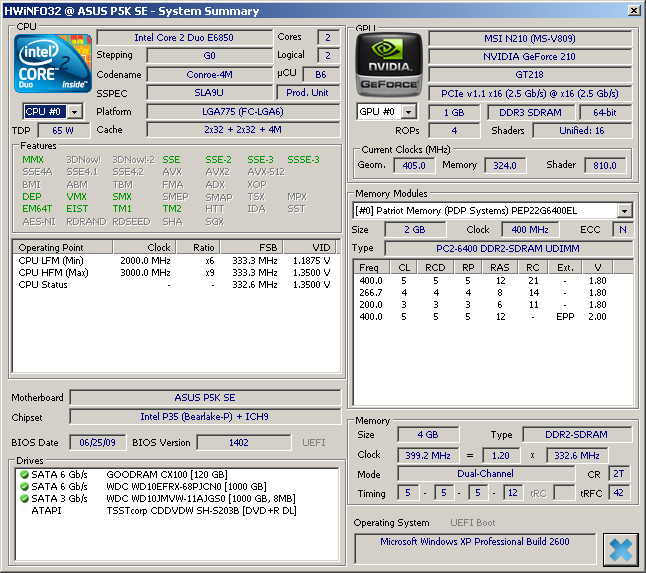The width and height of the screenshot is (646, 573).
Task: Click the MSI N210 (MS-V809) field
Action: [x=530, y=38]
